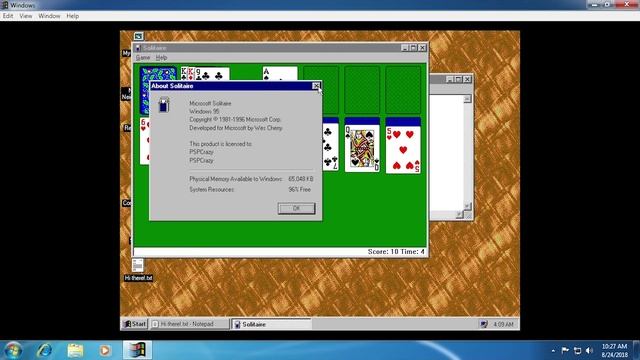Open the Windows 7 Start orb
Image resolution: width=640 pixels, height=360 pixels.
[12, 350]
